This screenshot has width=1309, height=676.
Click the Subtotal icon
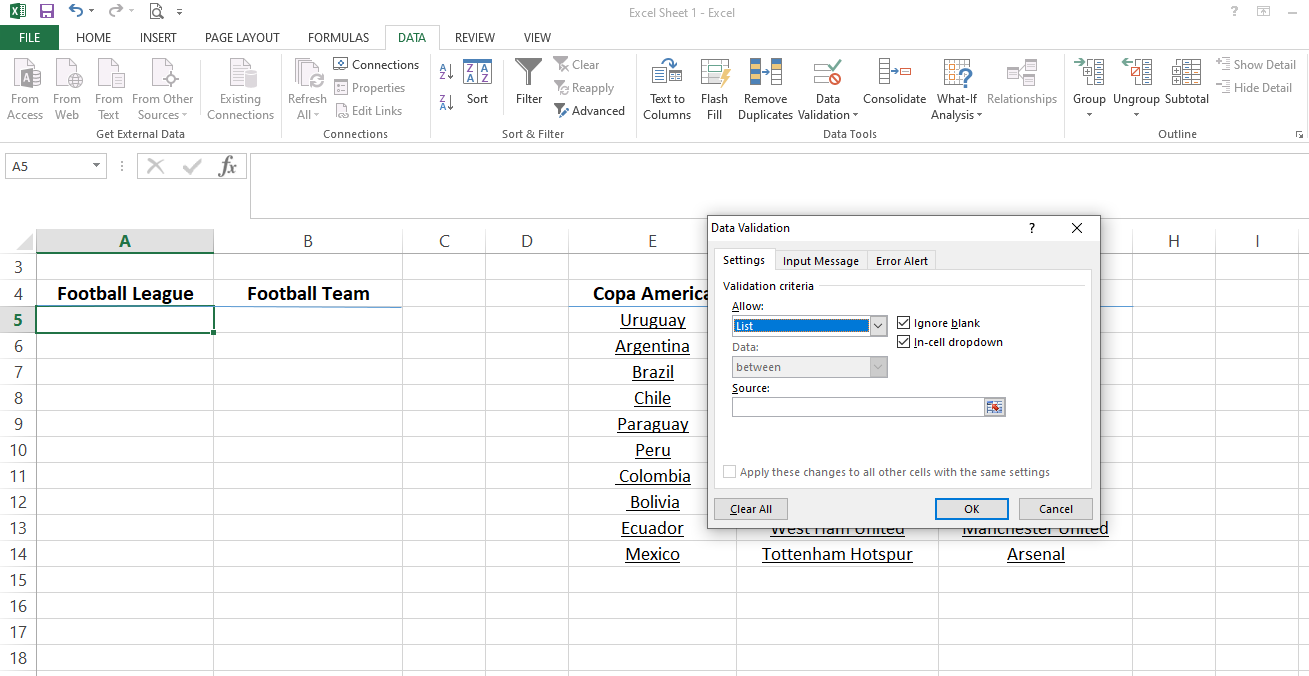click(x=1186, y=76)
